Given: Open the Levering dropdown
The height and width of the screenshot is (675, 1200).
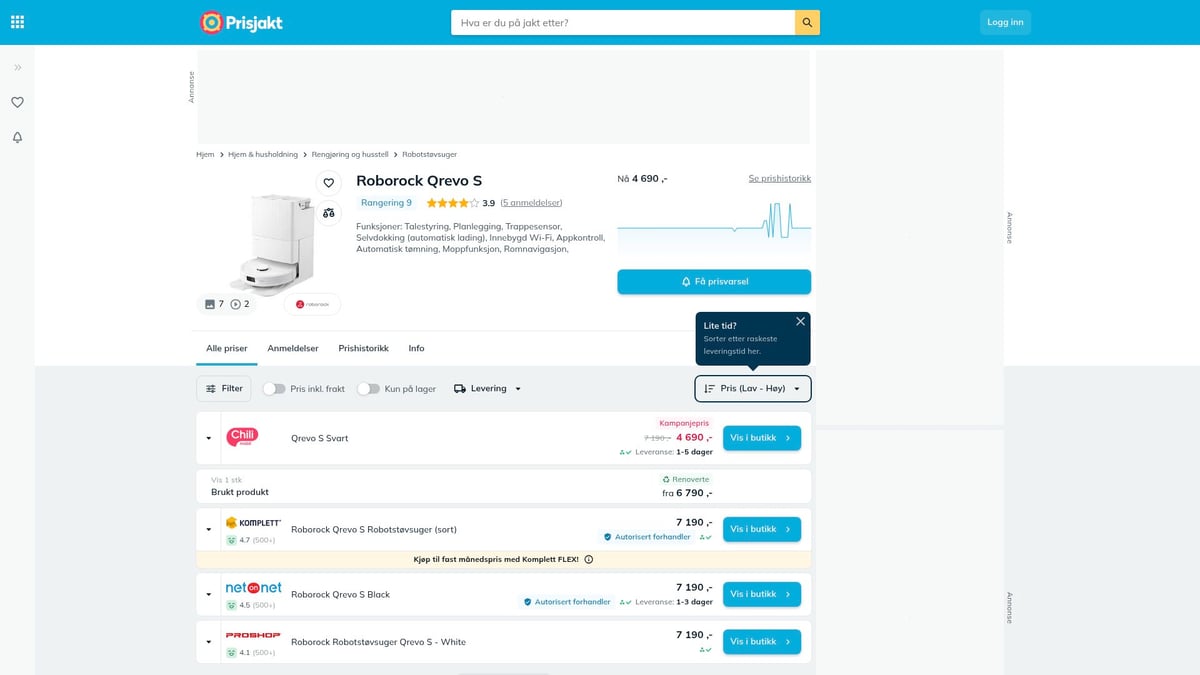Looking at the screenshot, I should click(488, 389).
